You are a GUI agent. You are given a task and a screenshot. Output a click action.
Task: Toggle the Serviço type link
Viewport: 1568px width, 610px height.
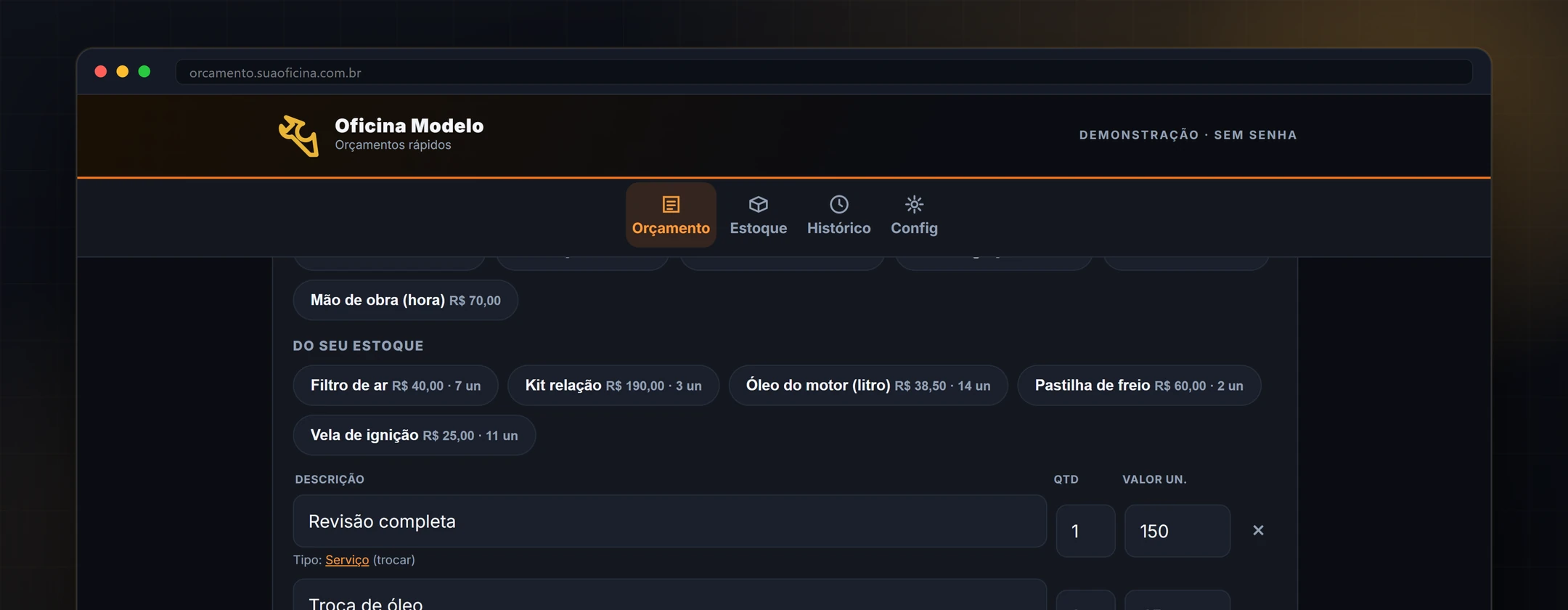coord(347,560)
